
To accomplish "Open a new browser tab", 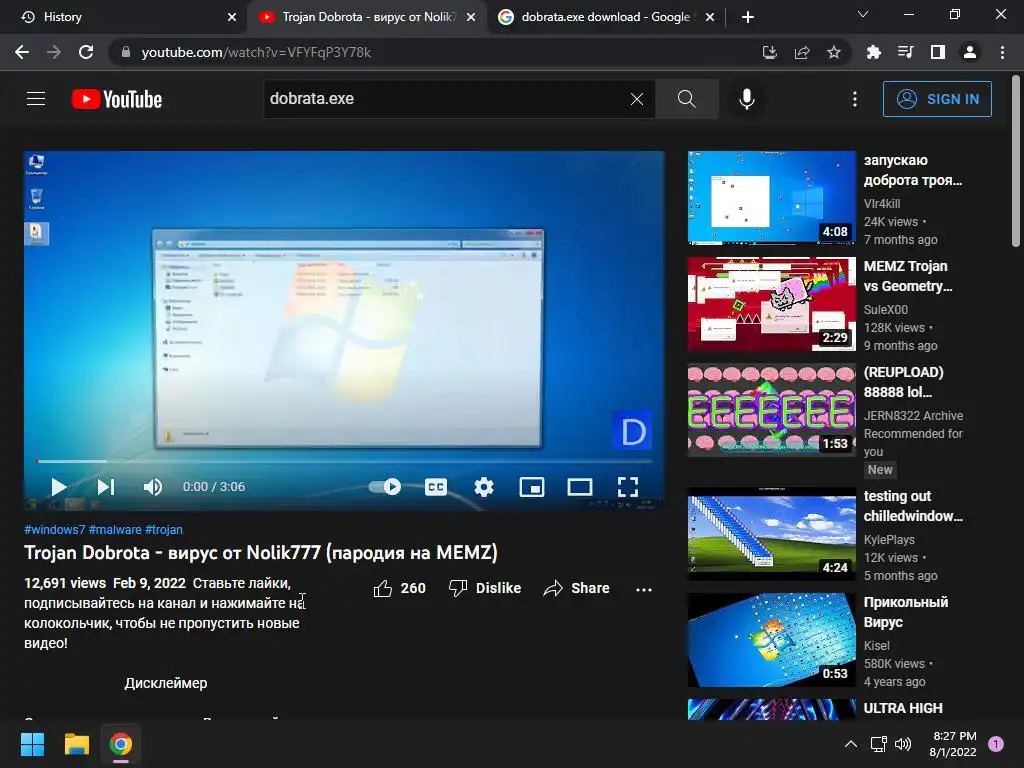I will pos(748,18).
